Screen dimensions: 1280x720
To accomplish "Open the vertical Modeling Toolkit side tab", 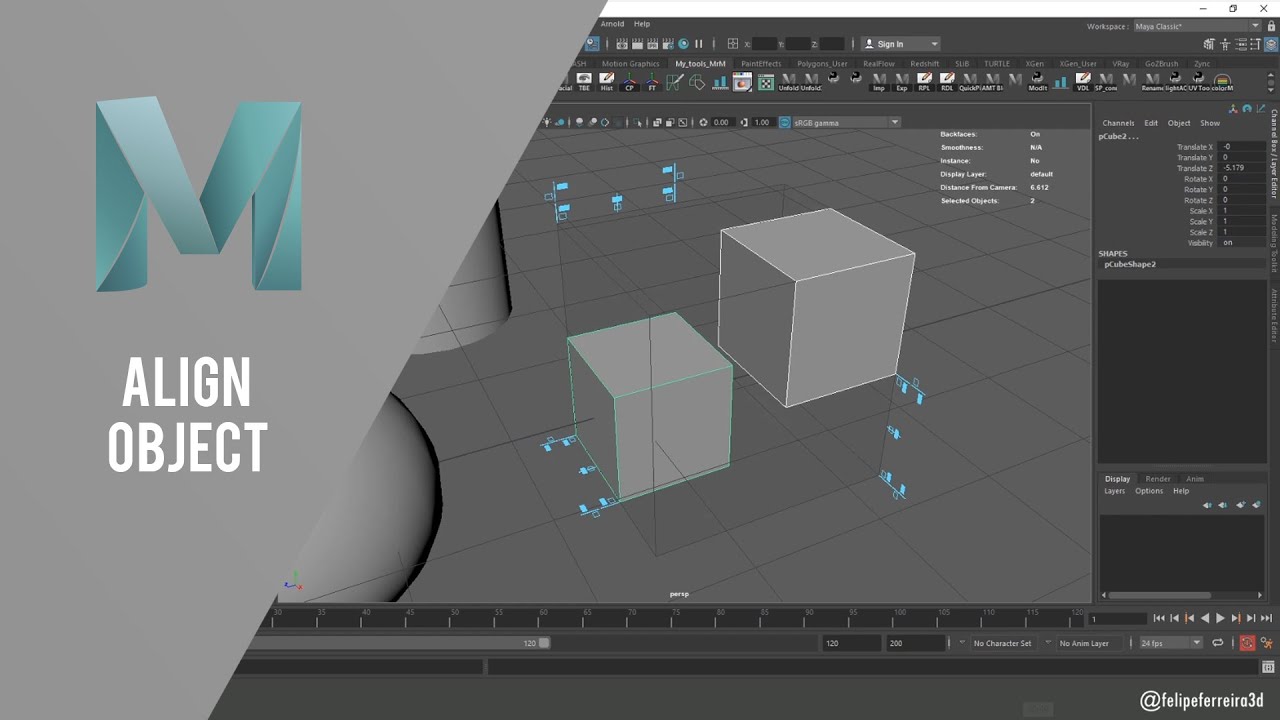I will click(1274, 243).
